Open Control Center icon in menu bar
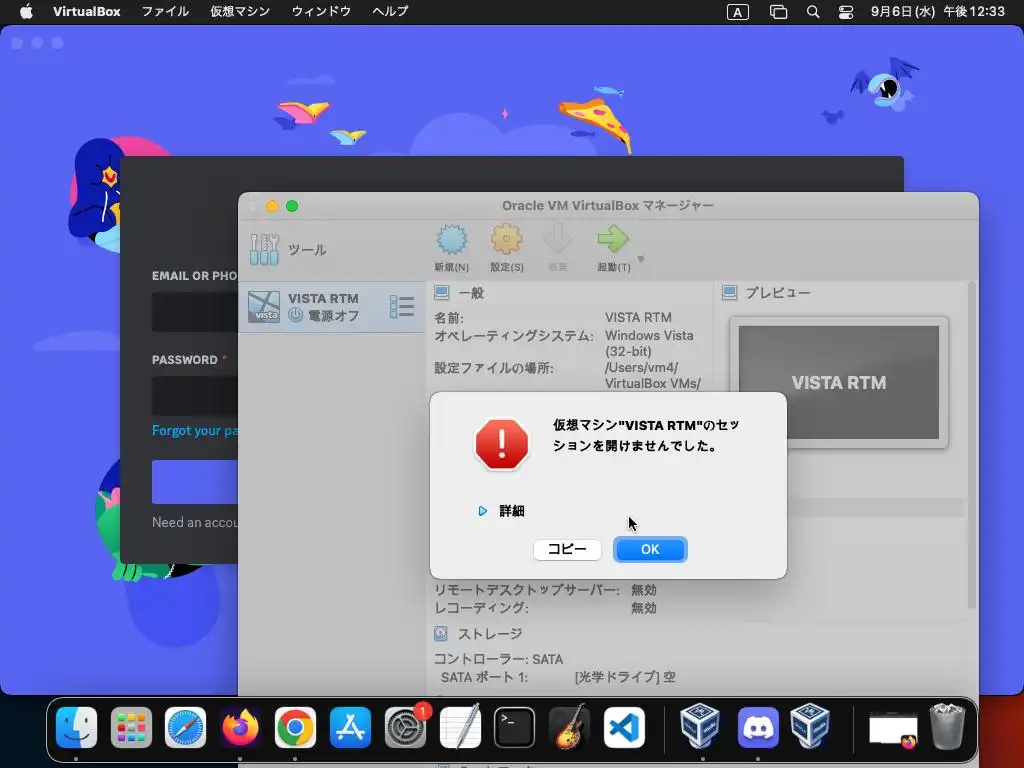 tap(846, 12)
